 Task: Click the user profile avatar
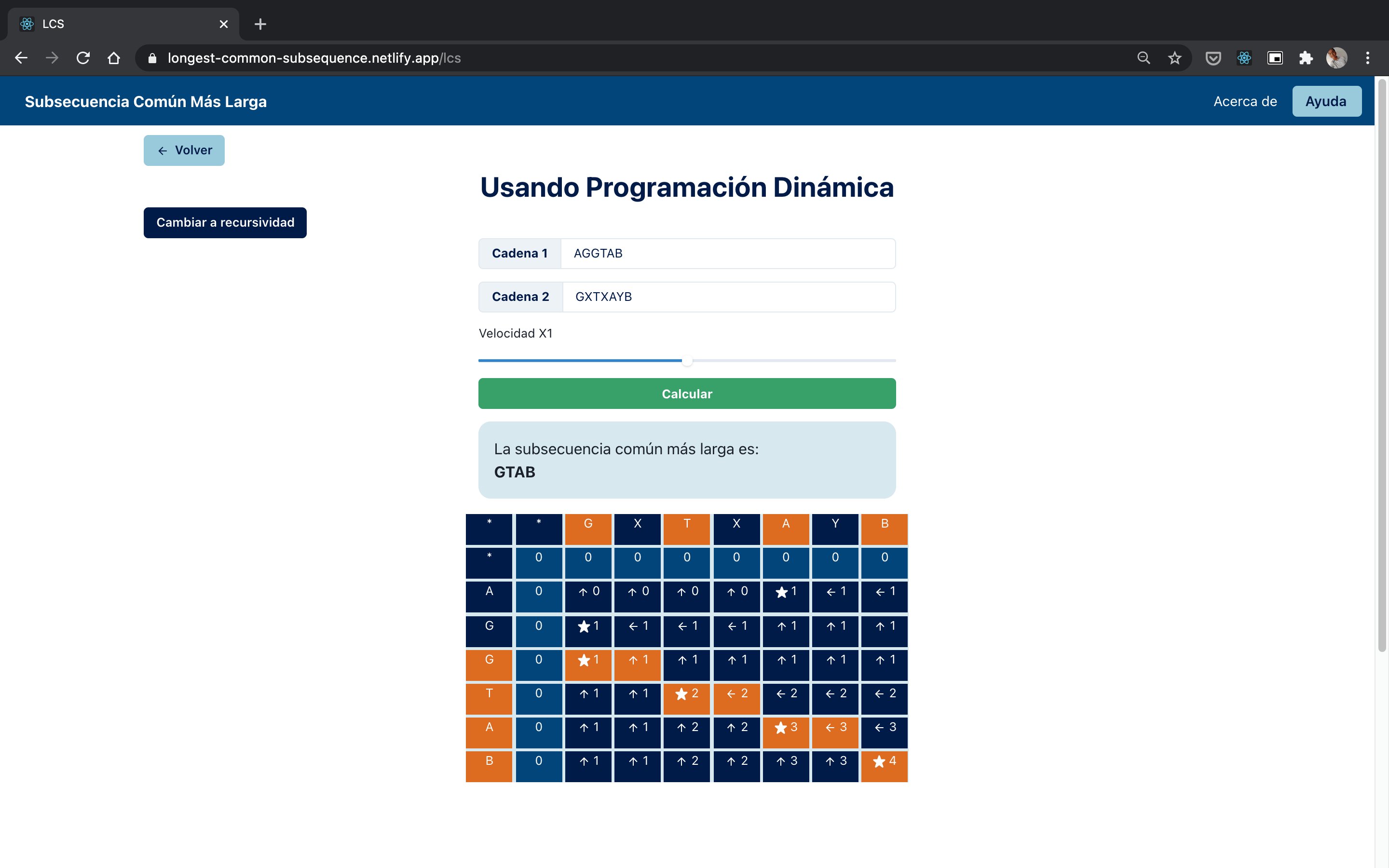click(1337, 58)
